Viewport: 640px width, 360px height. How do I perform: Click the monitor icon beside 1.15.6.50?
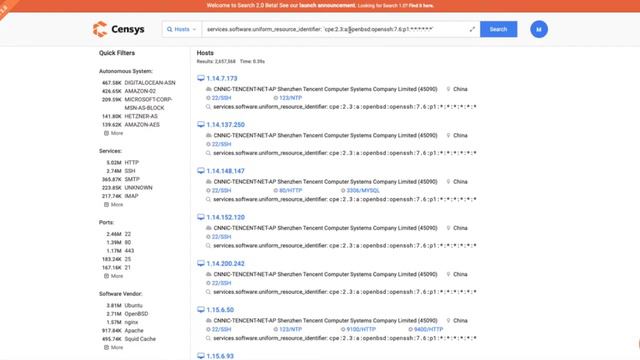pyautogui.click(x=200, y=310)
